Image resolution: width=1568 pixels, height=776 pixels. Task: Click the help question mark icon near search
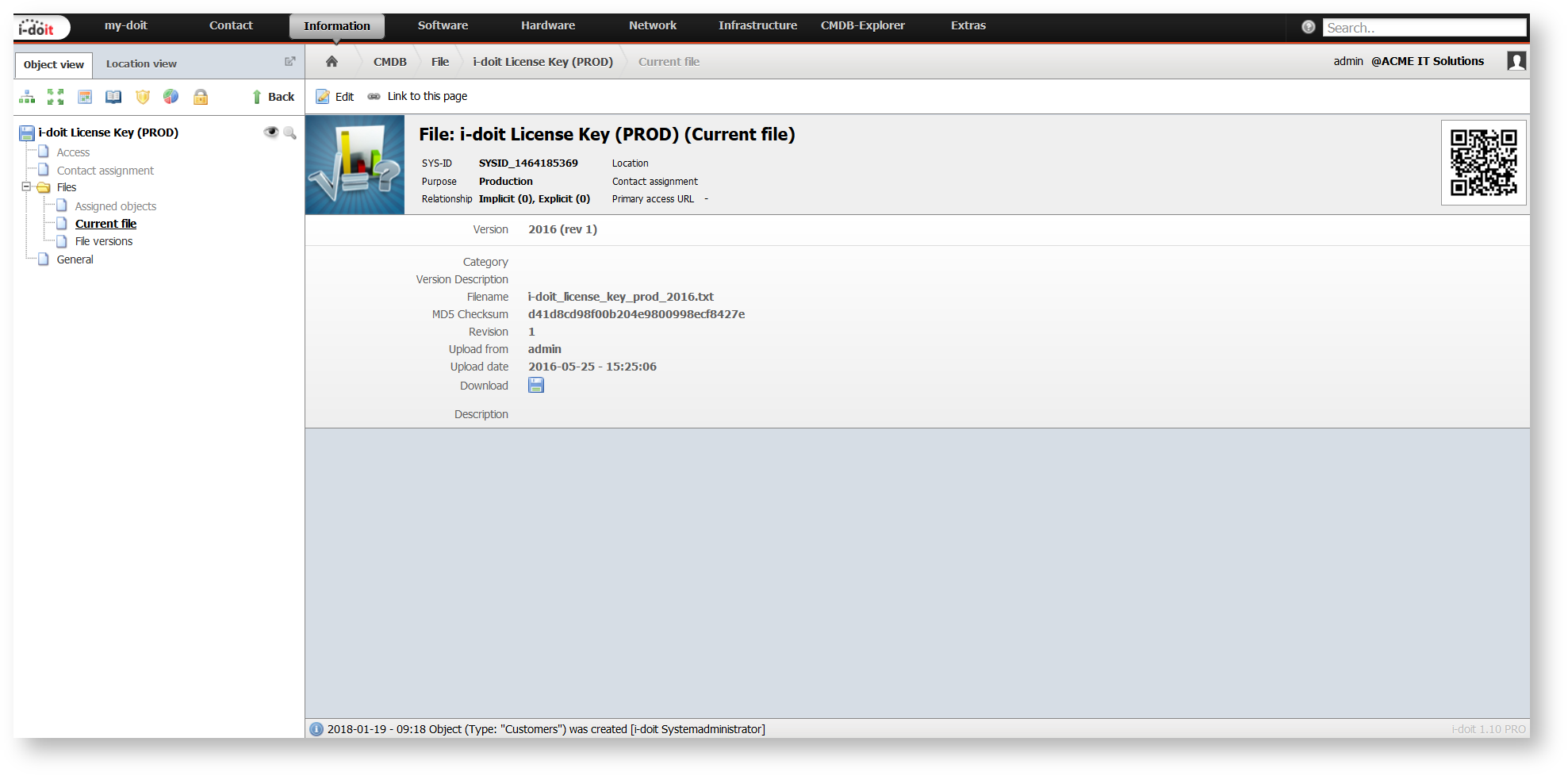[1309, 27]
